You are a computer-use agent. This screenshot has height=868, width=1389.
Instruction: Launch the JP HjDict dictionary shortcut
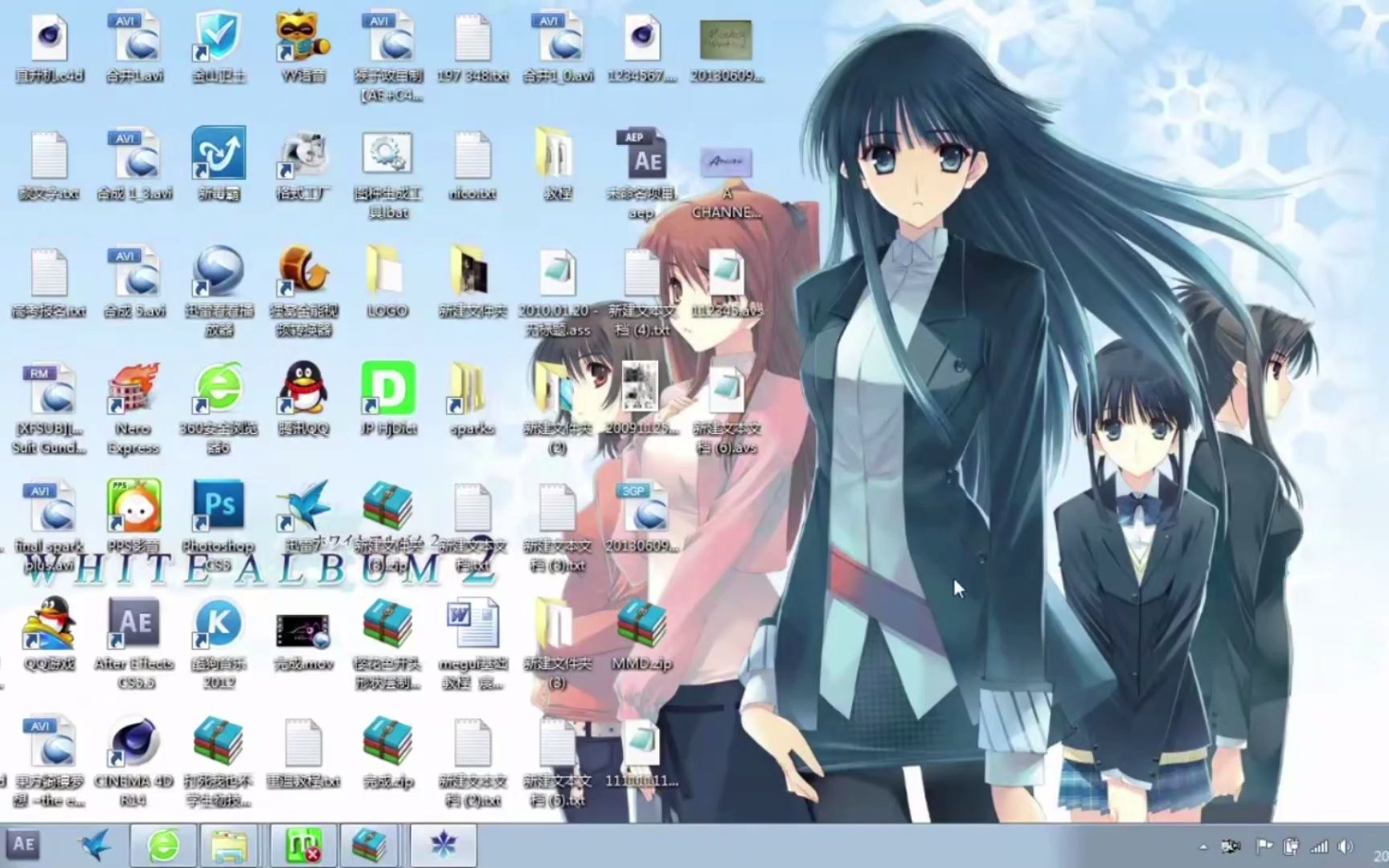[x=387, y=399]
